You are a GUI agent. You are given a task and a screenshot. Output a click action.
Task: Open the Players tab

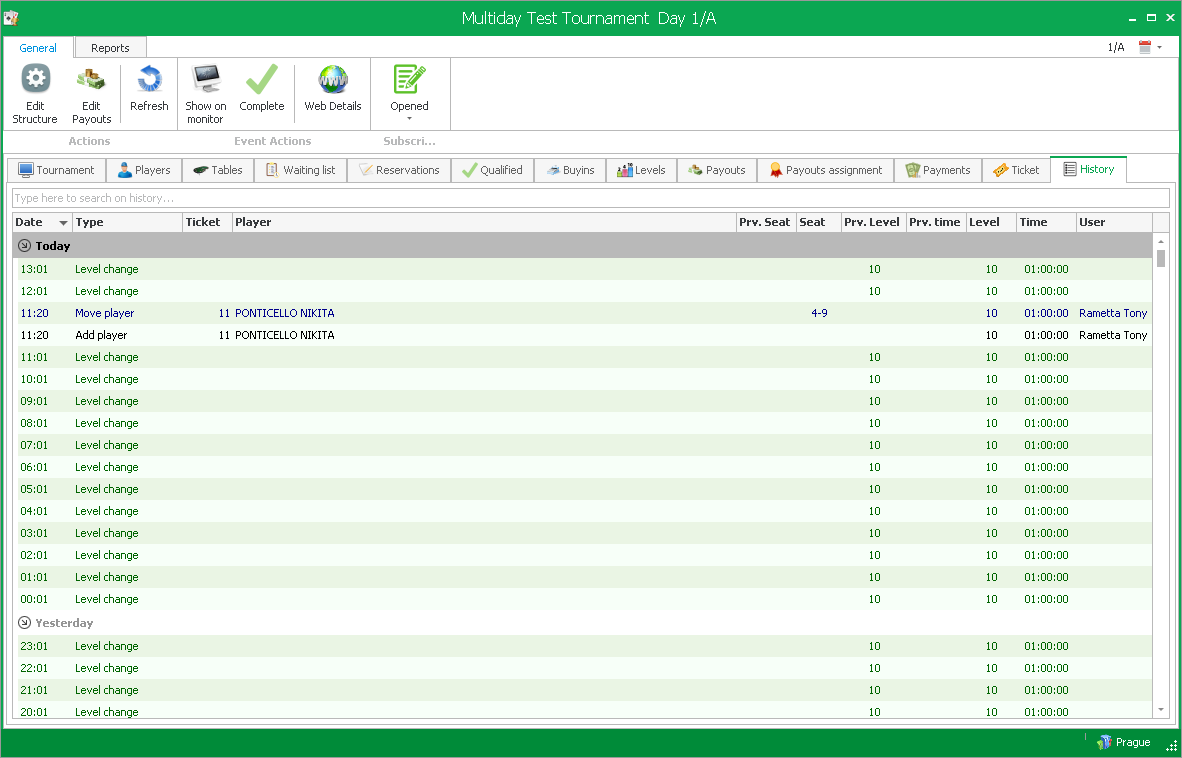[144, 170]
